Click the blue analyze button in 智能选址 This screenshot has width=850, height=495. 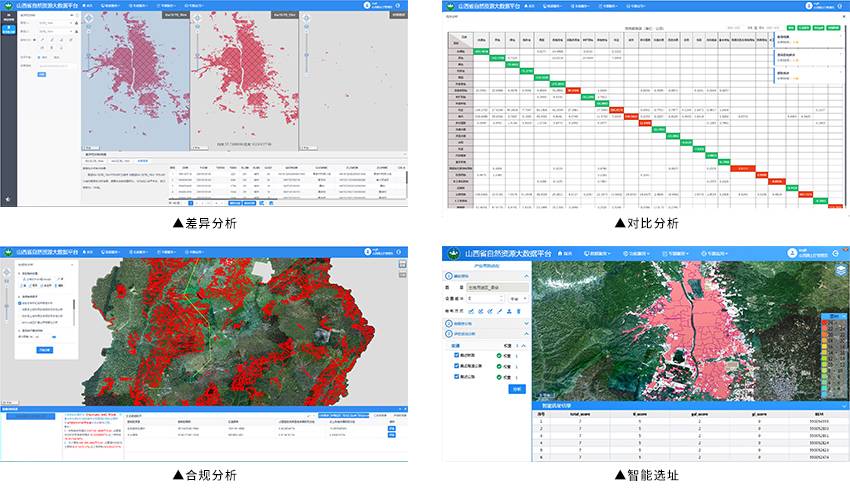(x=516, y=388)
